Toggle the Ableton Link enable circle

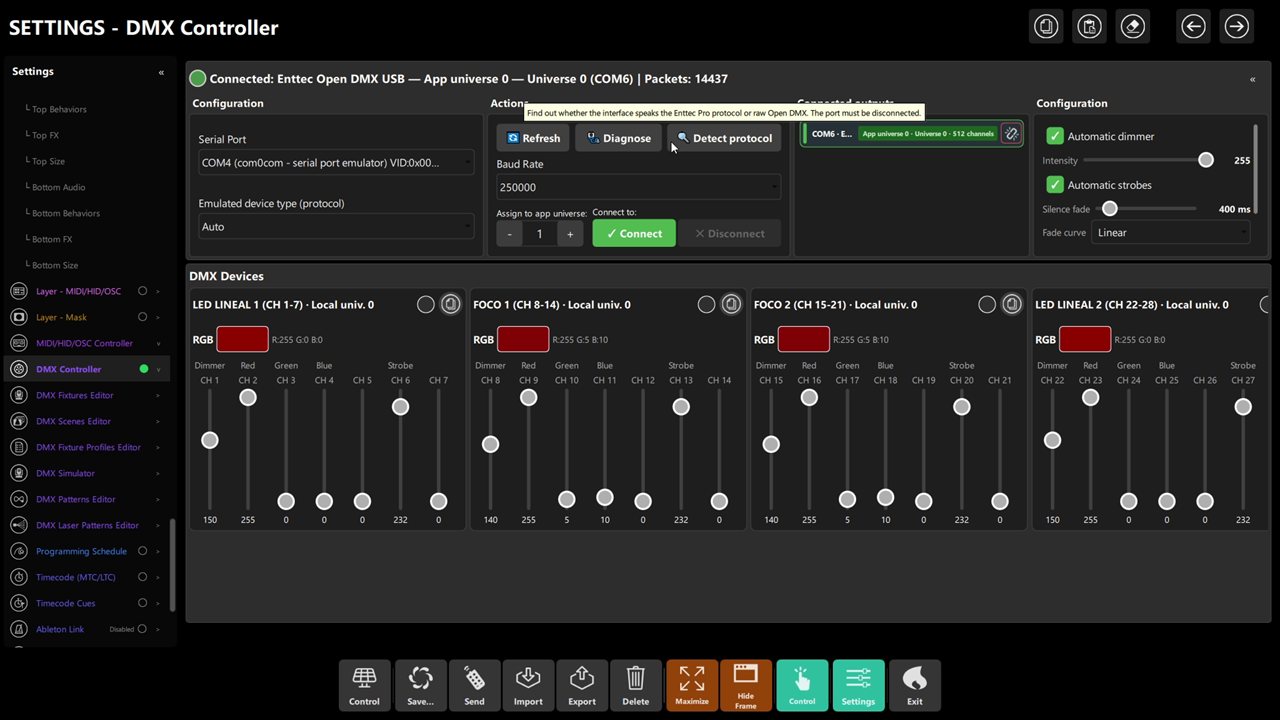click(143, 629)
